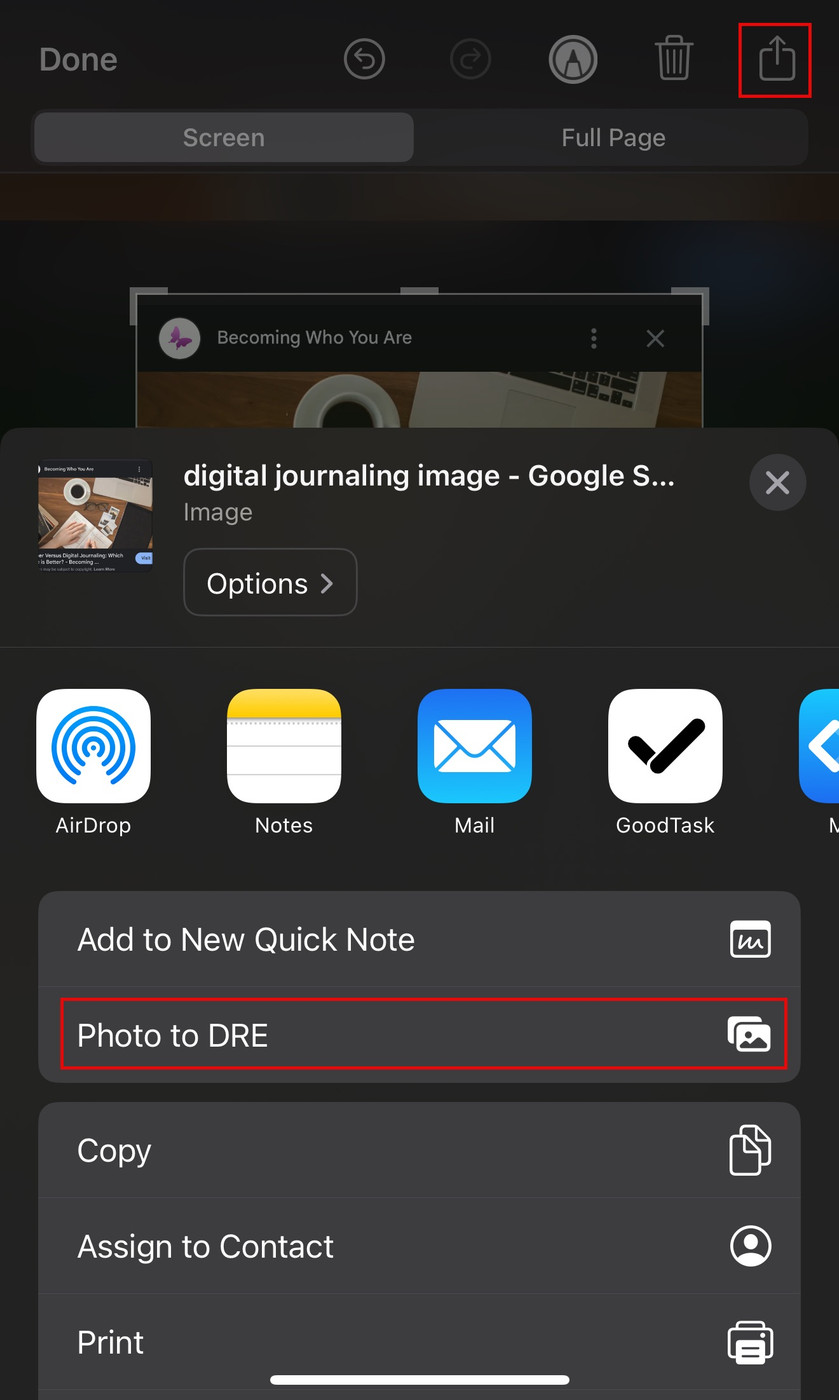The width and height of the screenshot is (839, 1400).
Task: Choose Copy from share actions
Action: tap(419, 1150)
